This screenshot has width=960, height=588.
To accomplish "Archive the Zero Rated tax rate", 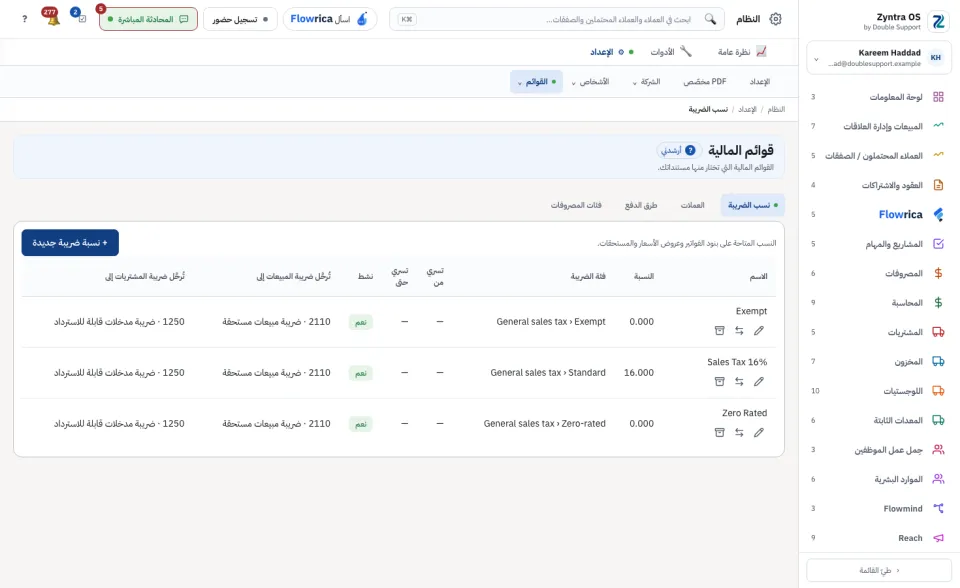I will pyautogui.click(x=719, y=432).
